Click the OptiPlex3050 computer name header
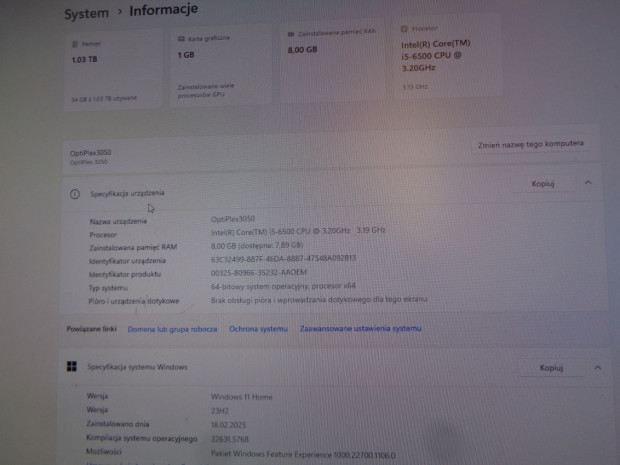 [x=91, y=153]
